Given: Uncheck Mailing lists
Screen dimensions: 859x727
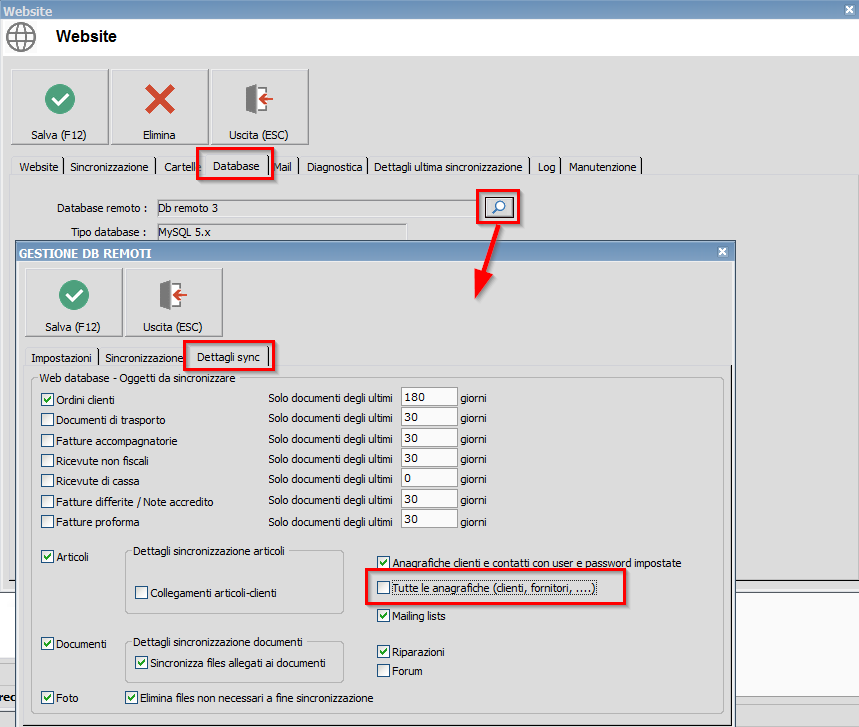Looking at the screenshot, I should [383, 616].
